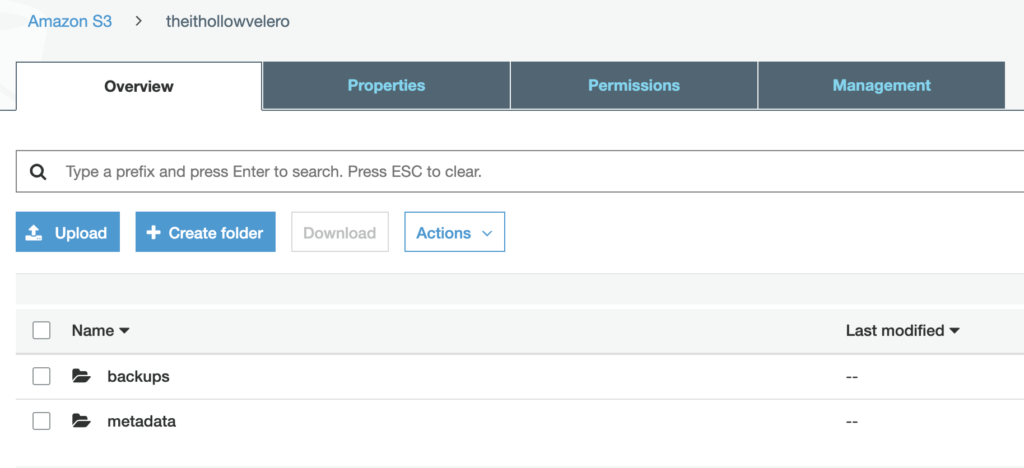Click the plus icon for Create folder
The height and width of the screenshot is (468, 1024).
(153, 233)
